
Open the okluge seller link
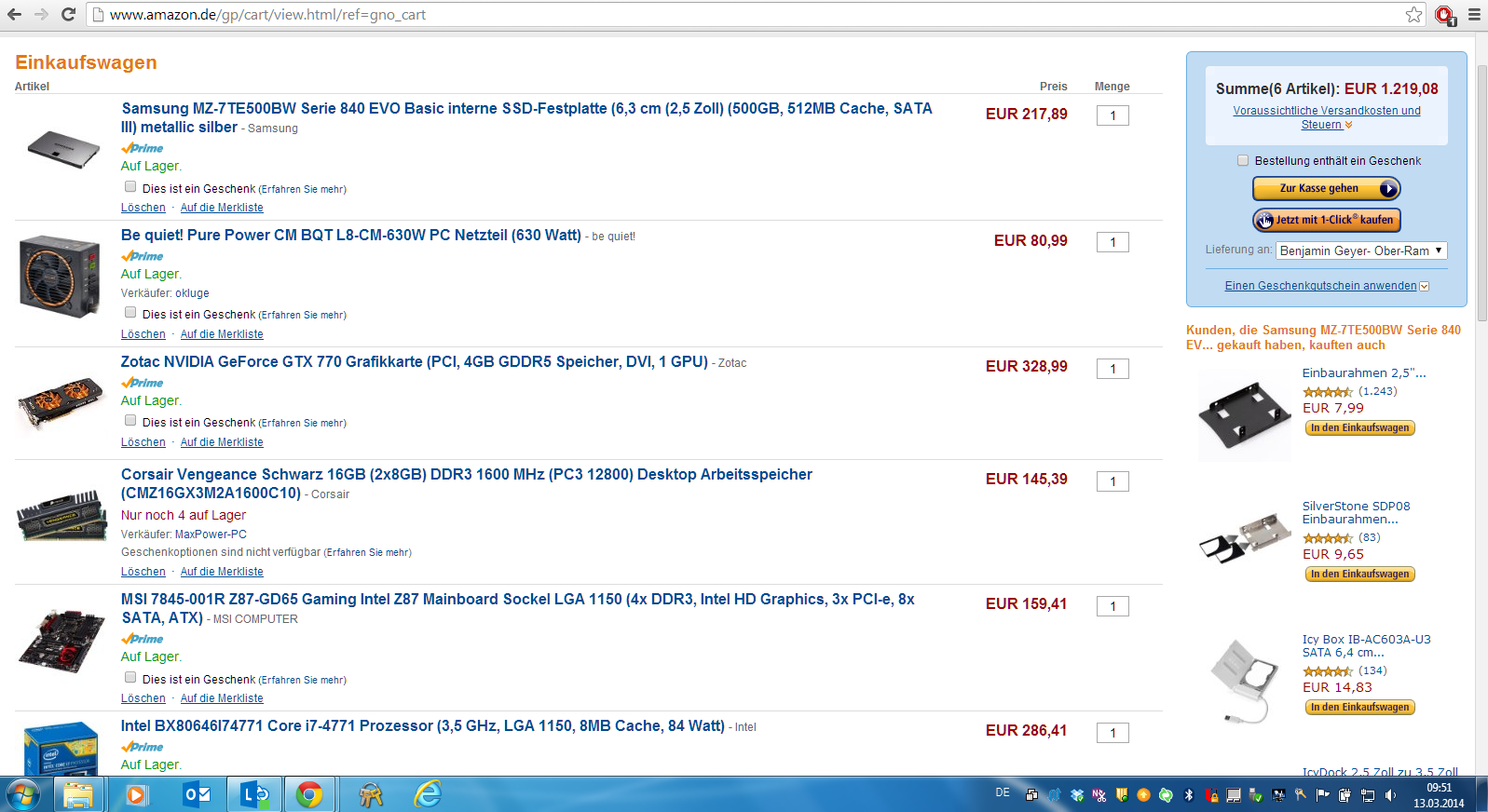(x=192, y=293)
